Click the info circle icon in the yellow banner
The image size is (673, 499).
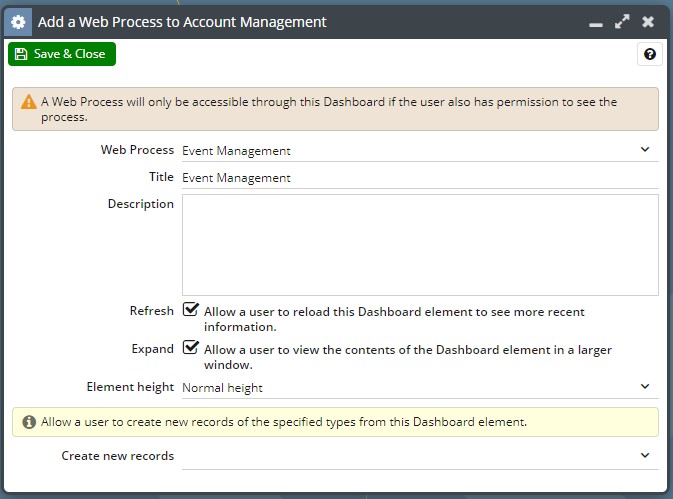tap(29, 422)
